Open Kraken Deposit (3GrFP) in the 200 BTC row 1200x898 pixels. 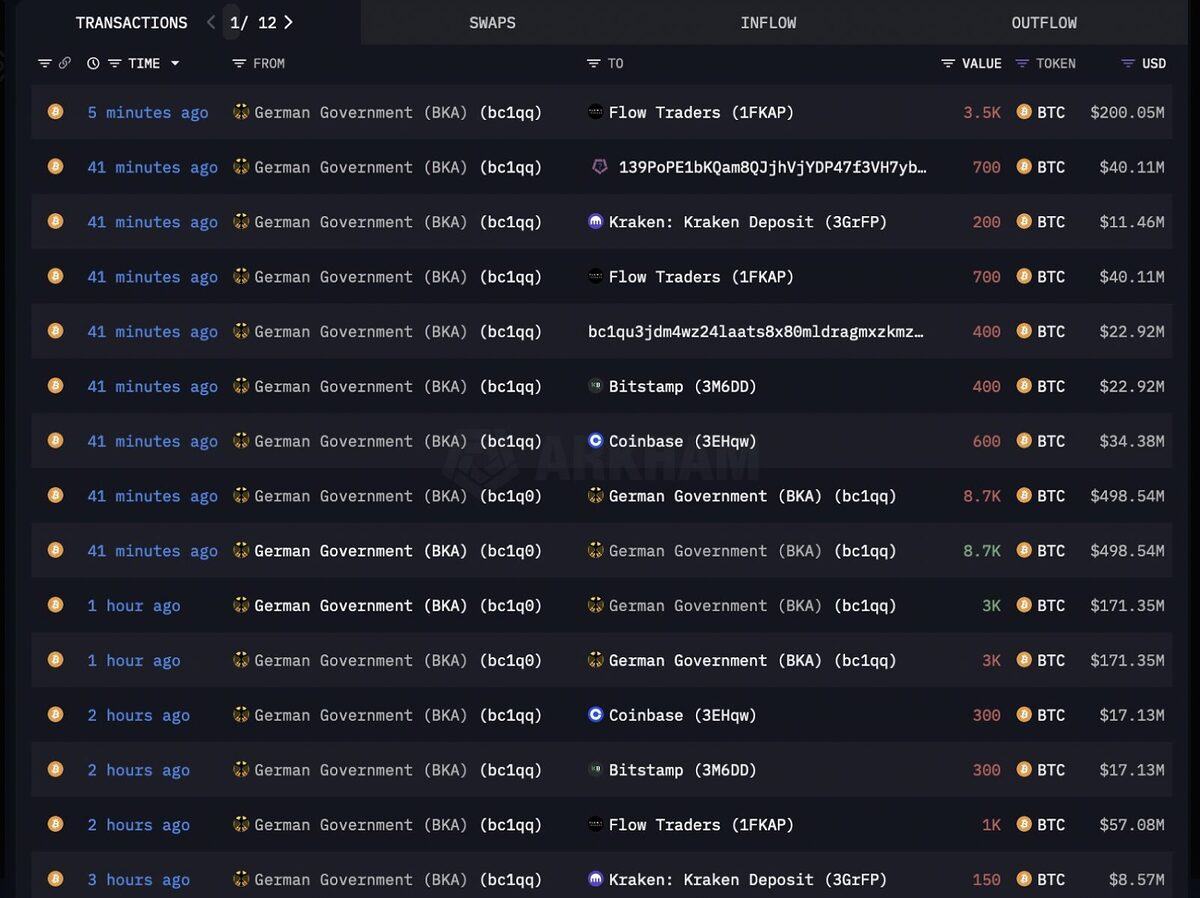point(748,222)
